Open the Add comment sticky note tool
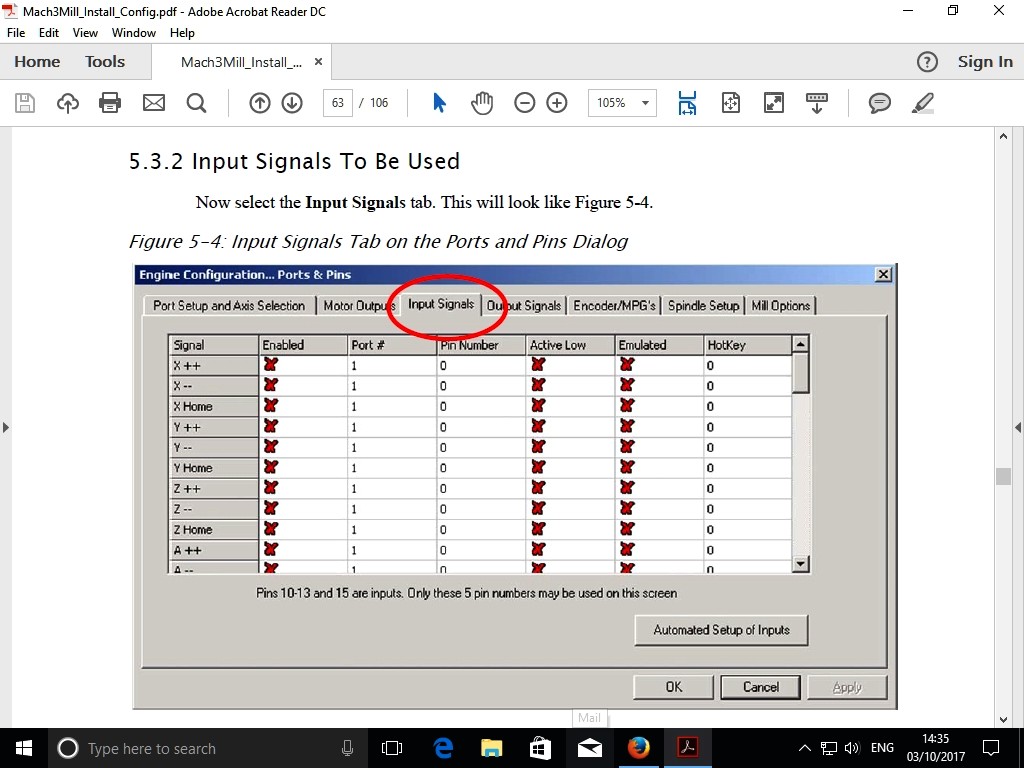1024x768 pixels. (880, 103)
